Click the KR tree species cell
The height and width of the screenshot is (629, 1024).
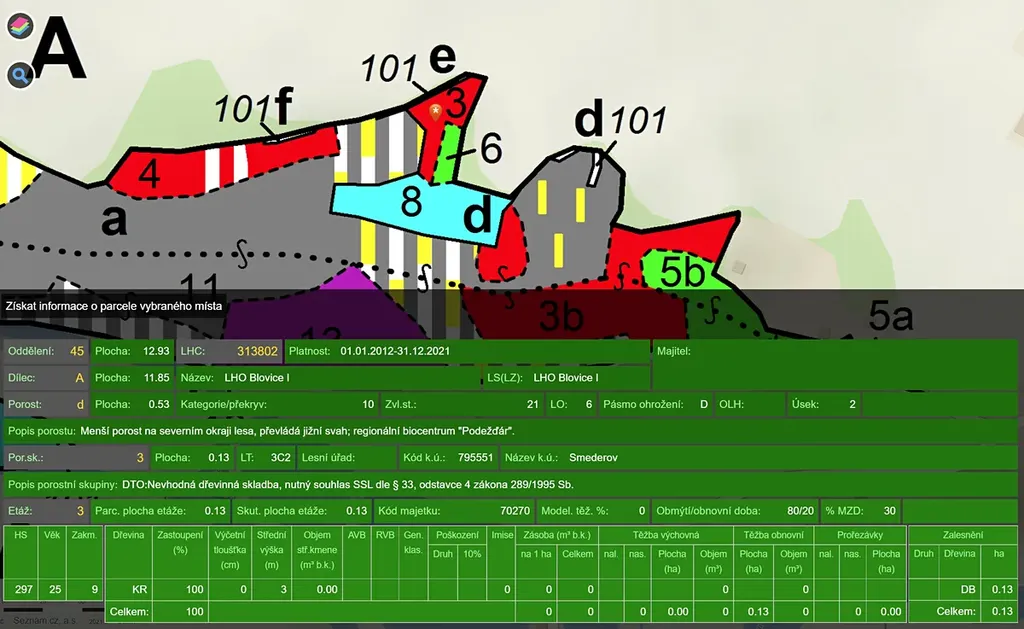click(x=140, y=590)
